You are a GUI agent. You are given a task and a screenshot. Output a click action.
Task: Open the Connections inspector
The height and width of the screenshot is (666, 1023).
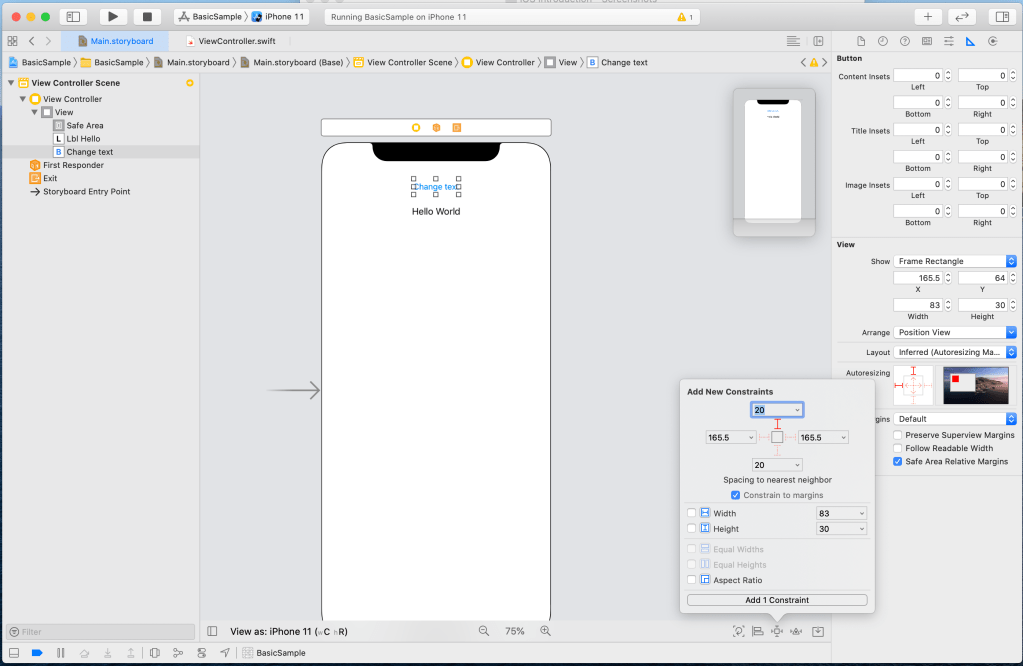[x=992, y=41]
